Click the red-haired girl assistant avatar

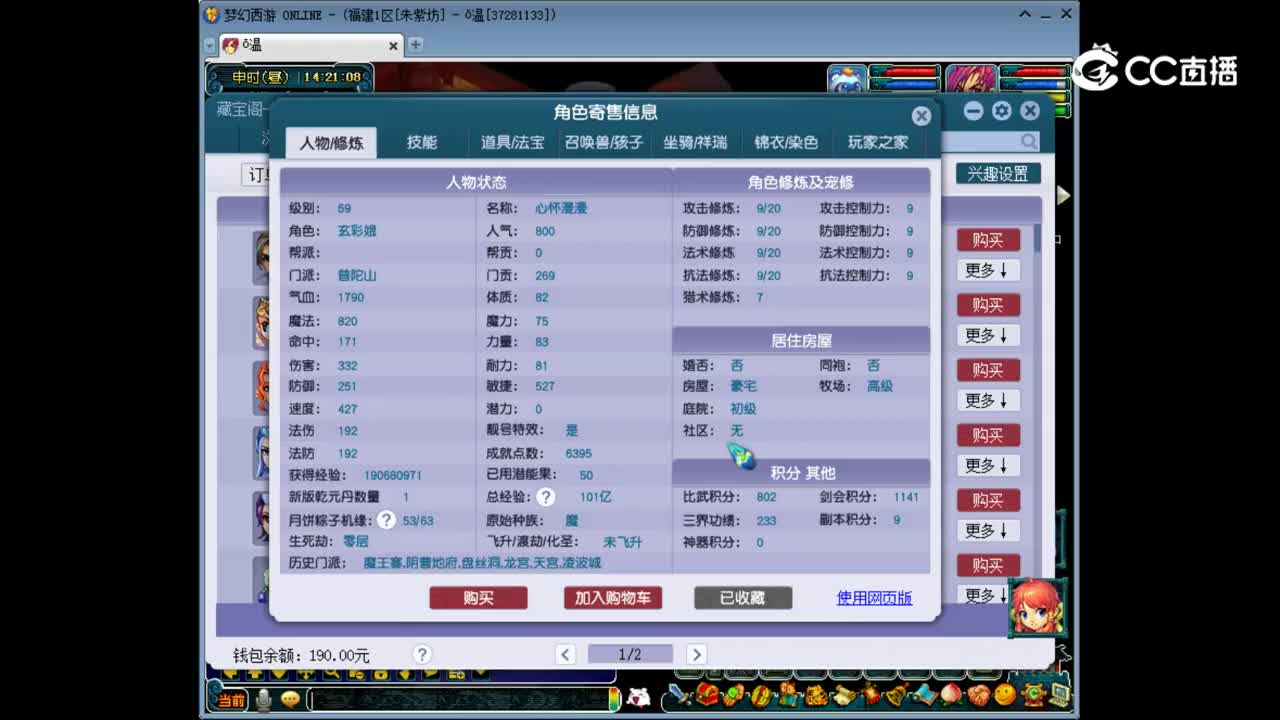point(1037,607)
